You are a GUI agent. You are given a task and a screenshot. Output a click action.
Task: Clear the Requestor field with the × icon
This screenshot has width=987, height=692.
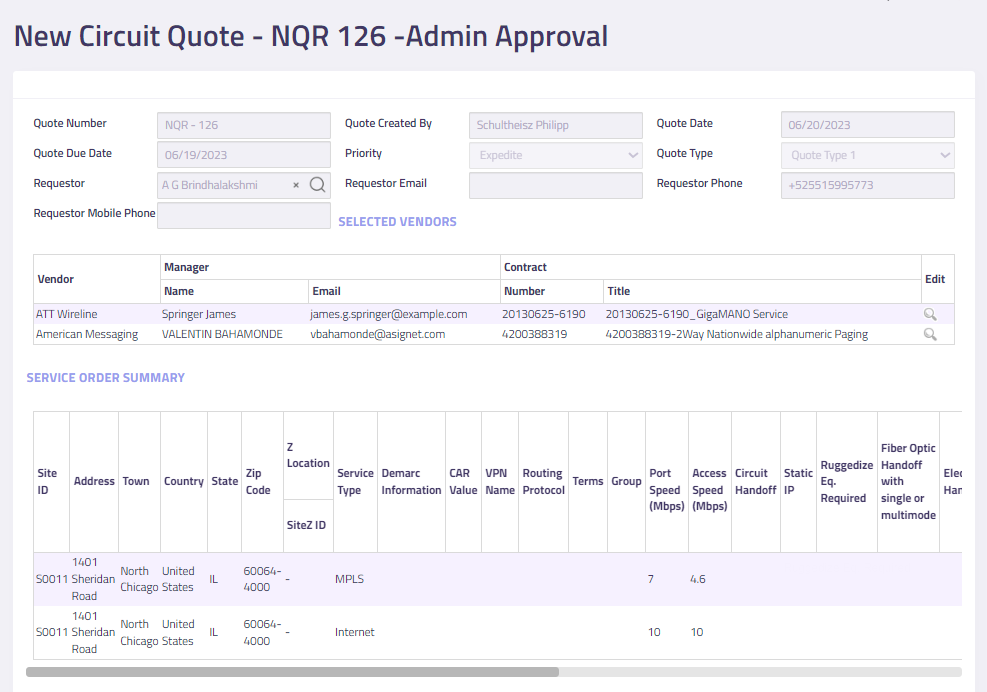click(x=296, y=185)
